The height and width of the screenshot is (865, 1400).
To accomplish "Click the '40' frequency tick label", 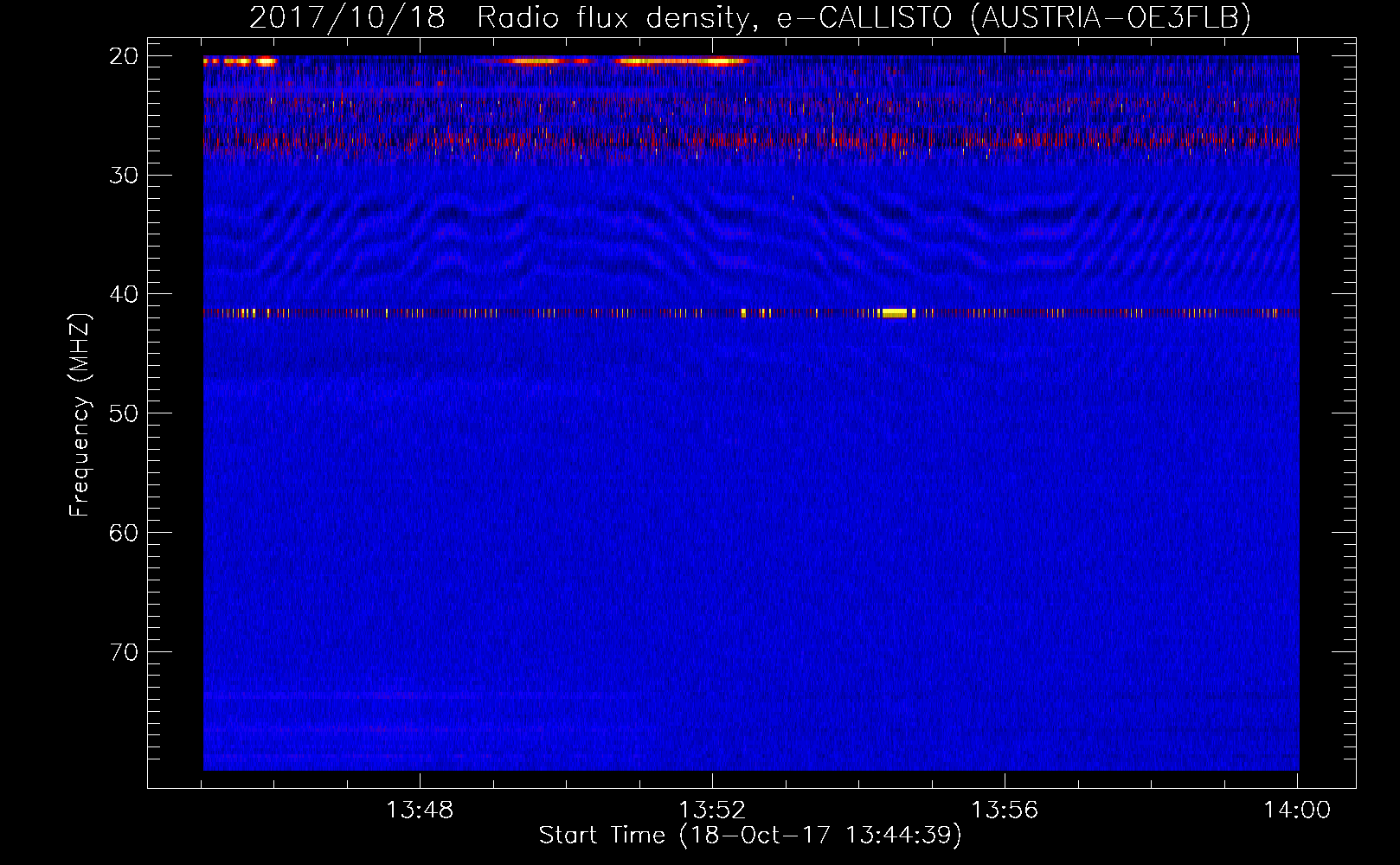I will click(124, 294).
